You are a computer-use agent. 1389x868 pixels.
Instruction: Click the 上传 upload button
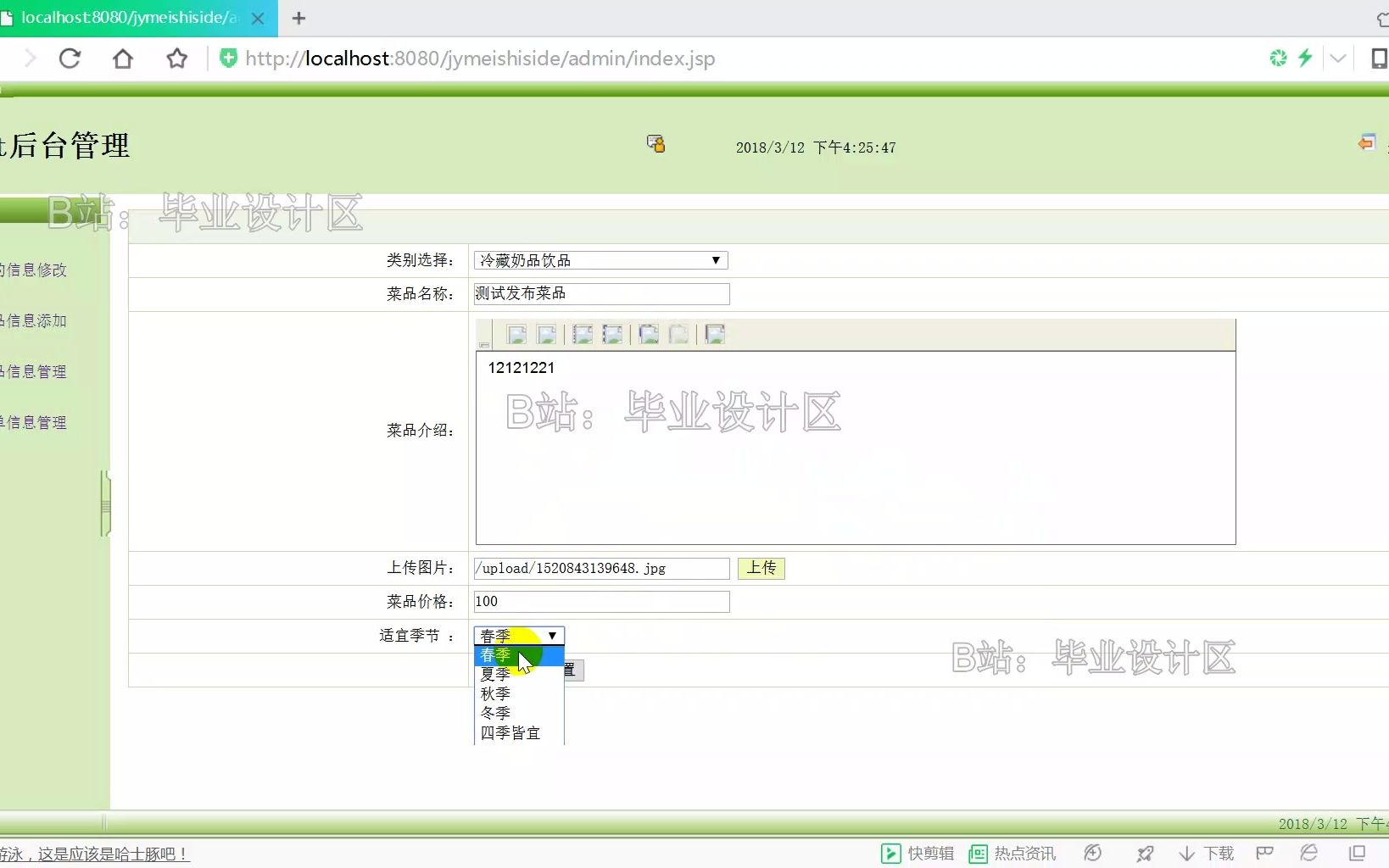pos(761,568)
